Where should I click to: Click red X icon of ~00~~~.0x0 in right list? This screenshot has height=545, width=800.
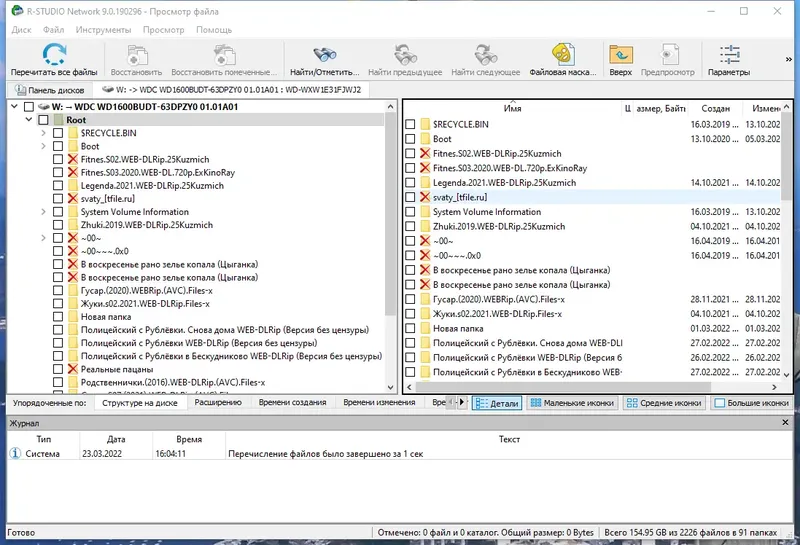[x=425, y=256]
